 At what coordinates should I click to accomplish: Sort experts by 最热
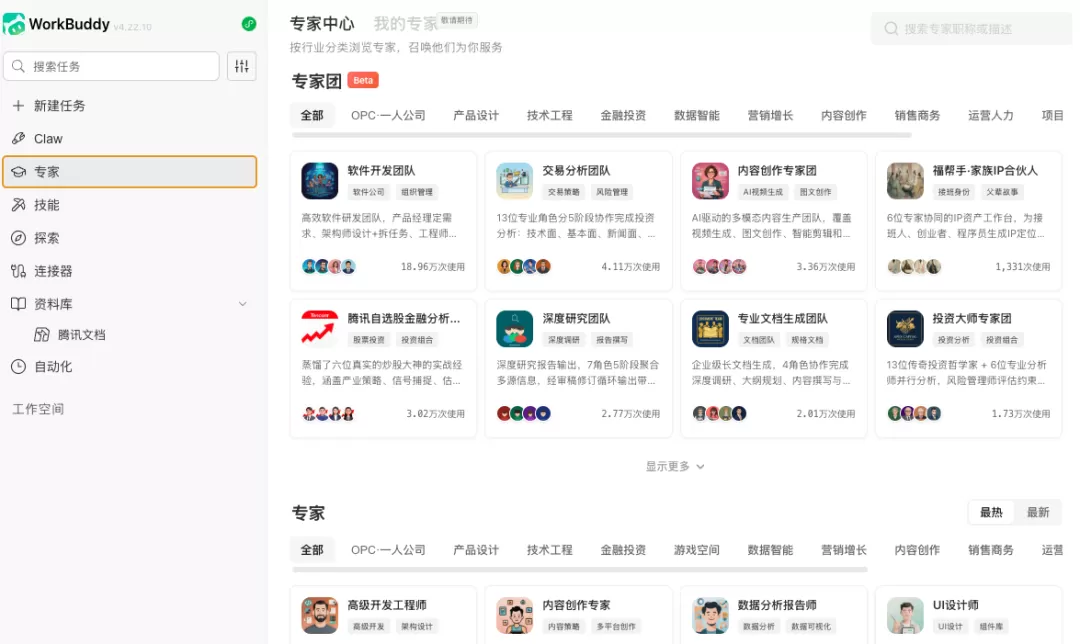[991, 512]
